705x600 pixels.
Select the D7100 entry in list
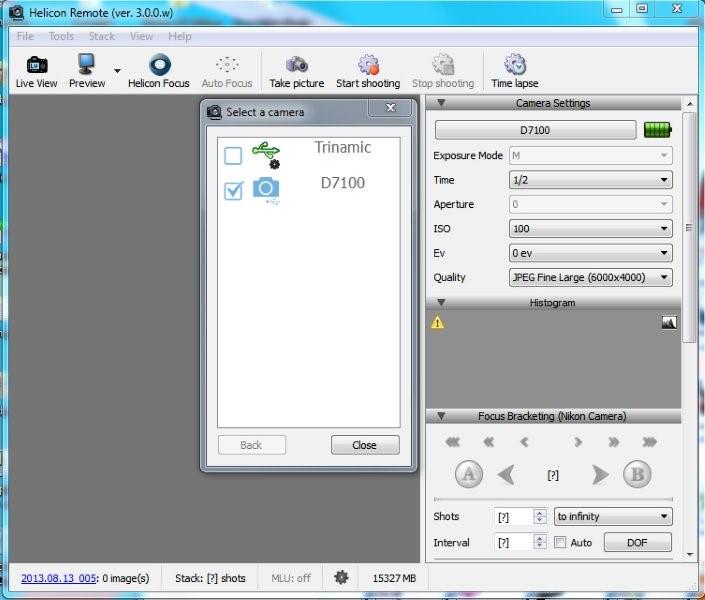click(308, 190)
